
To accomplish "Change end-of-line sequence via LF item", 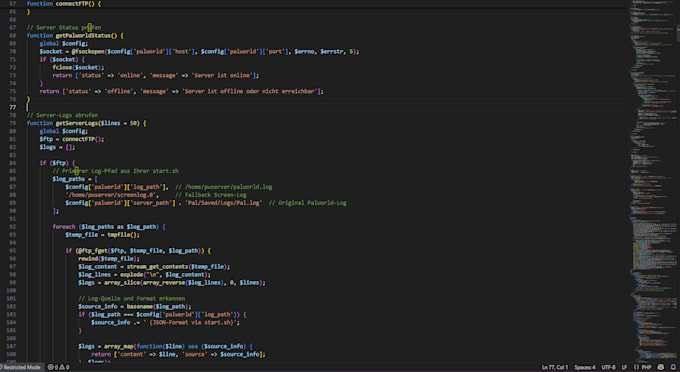I will (624, 367).
